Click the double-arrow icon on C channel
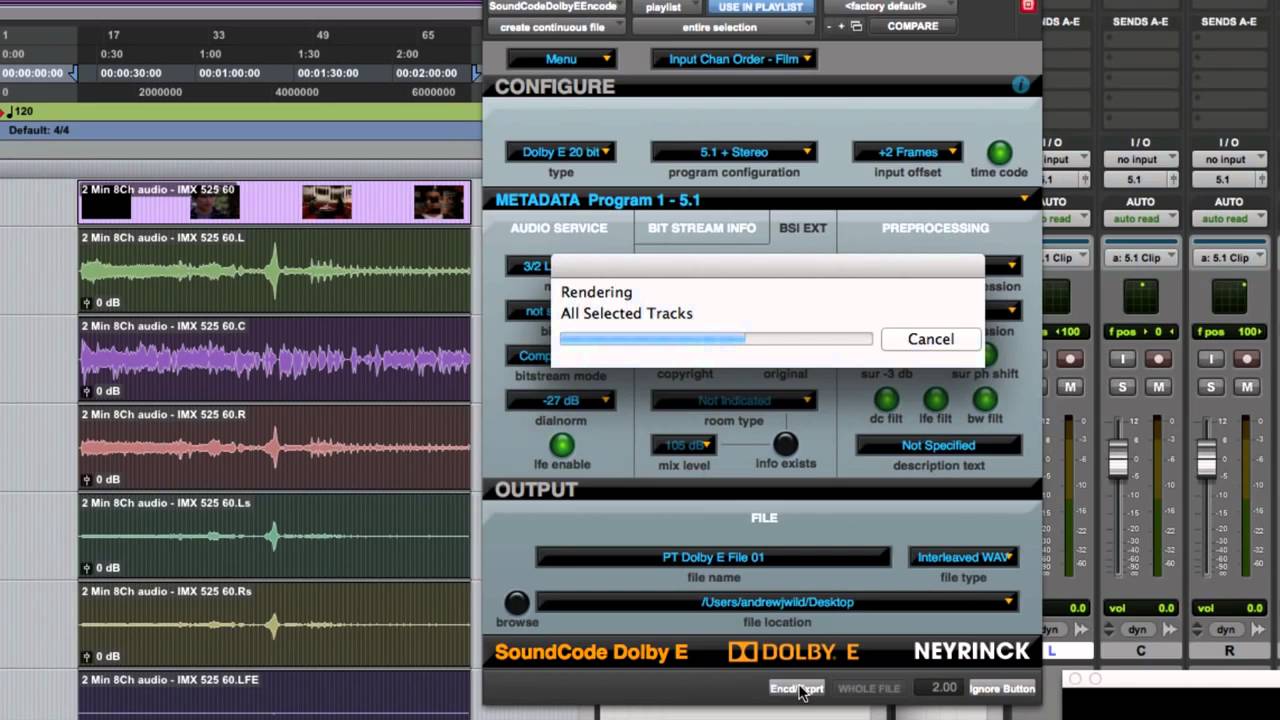Viewport: 1280px width, 720px height. 1169,630
